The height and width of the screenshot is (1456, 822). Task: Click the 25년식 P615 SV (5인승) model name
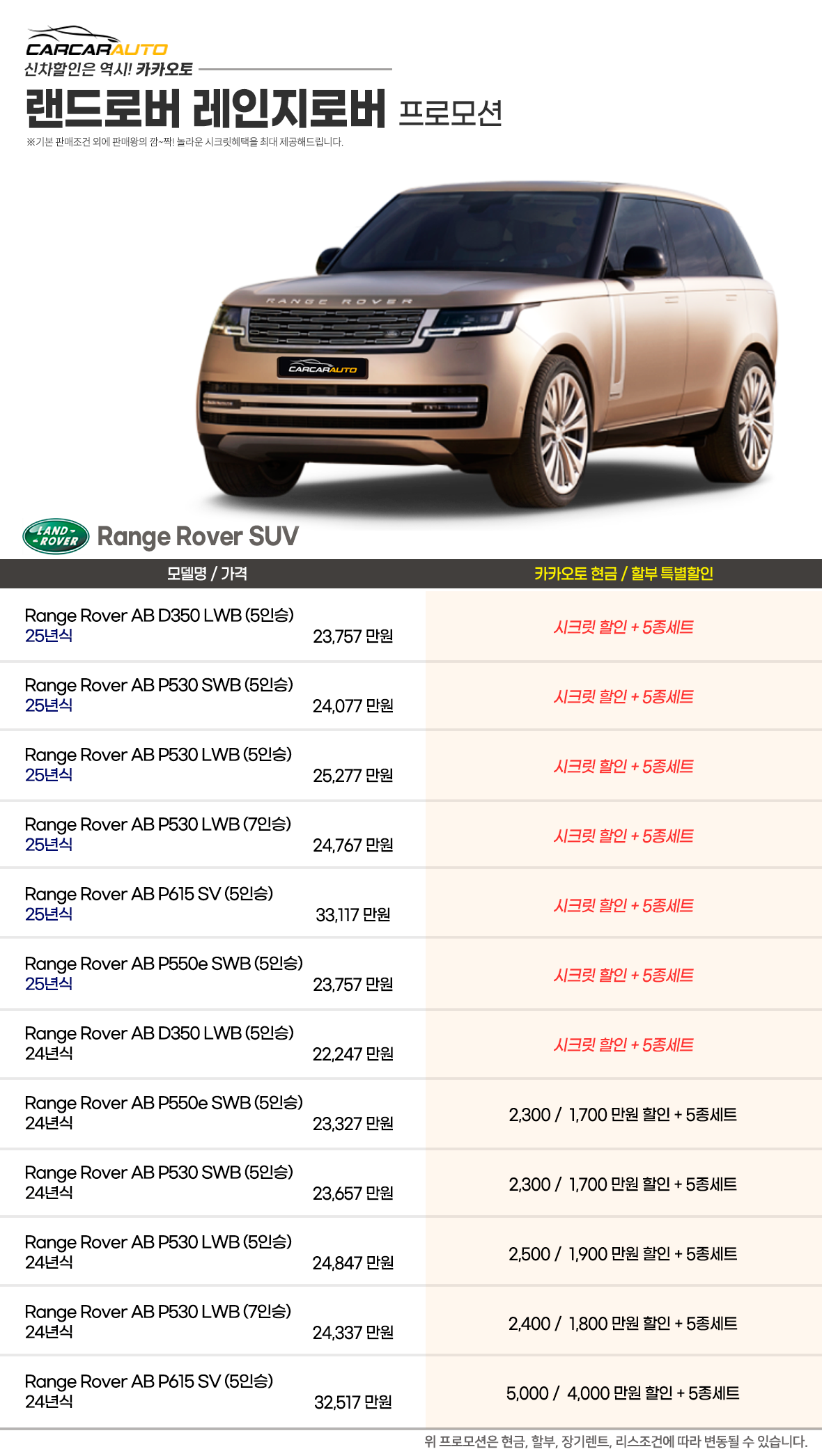coord(149,894)
